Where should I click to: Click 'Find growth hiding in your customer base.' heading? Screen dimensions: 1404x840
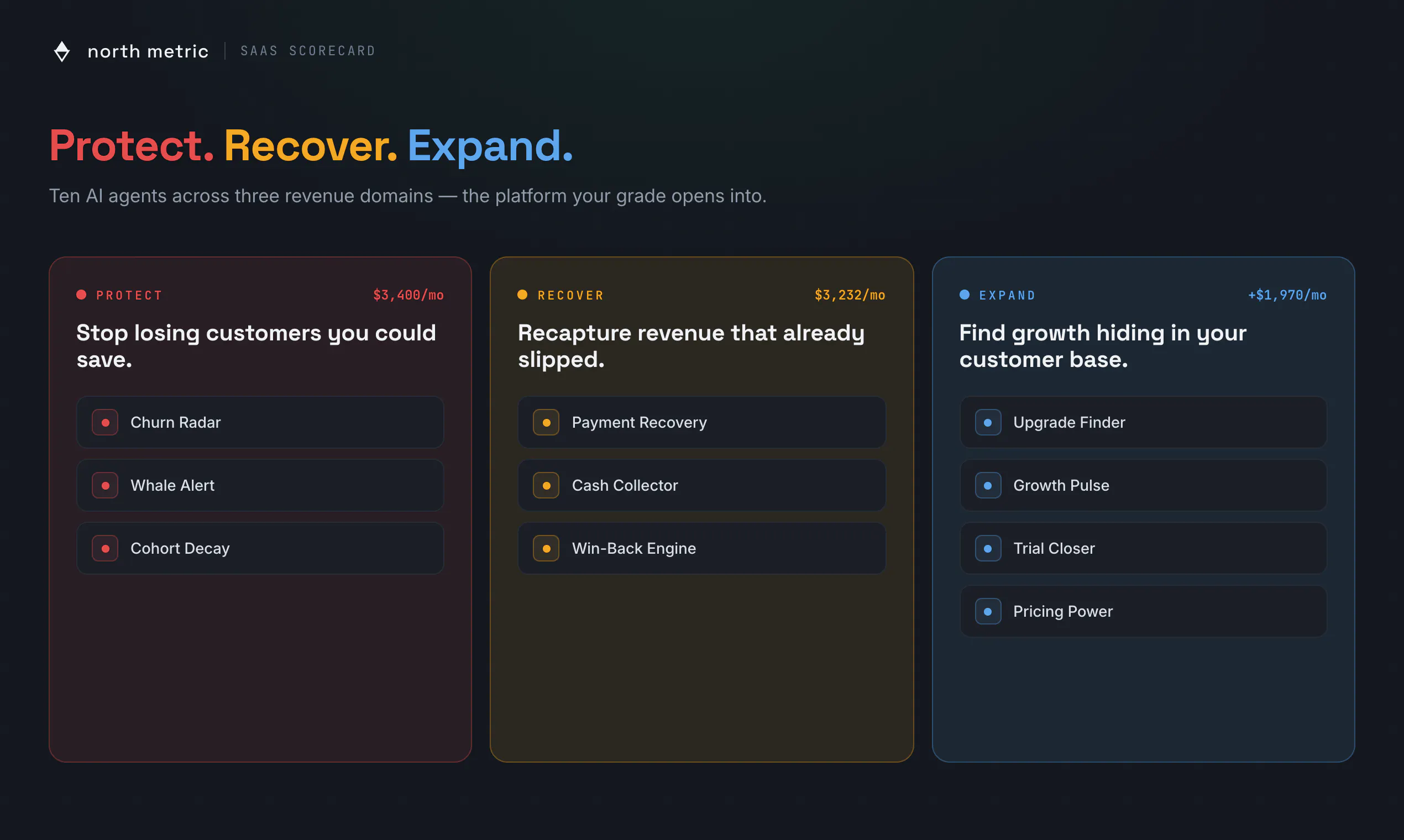[x=1103, y=346]
